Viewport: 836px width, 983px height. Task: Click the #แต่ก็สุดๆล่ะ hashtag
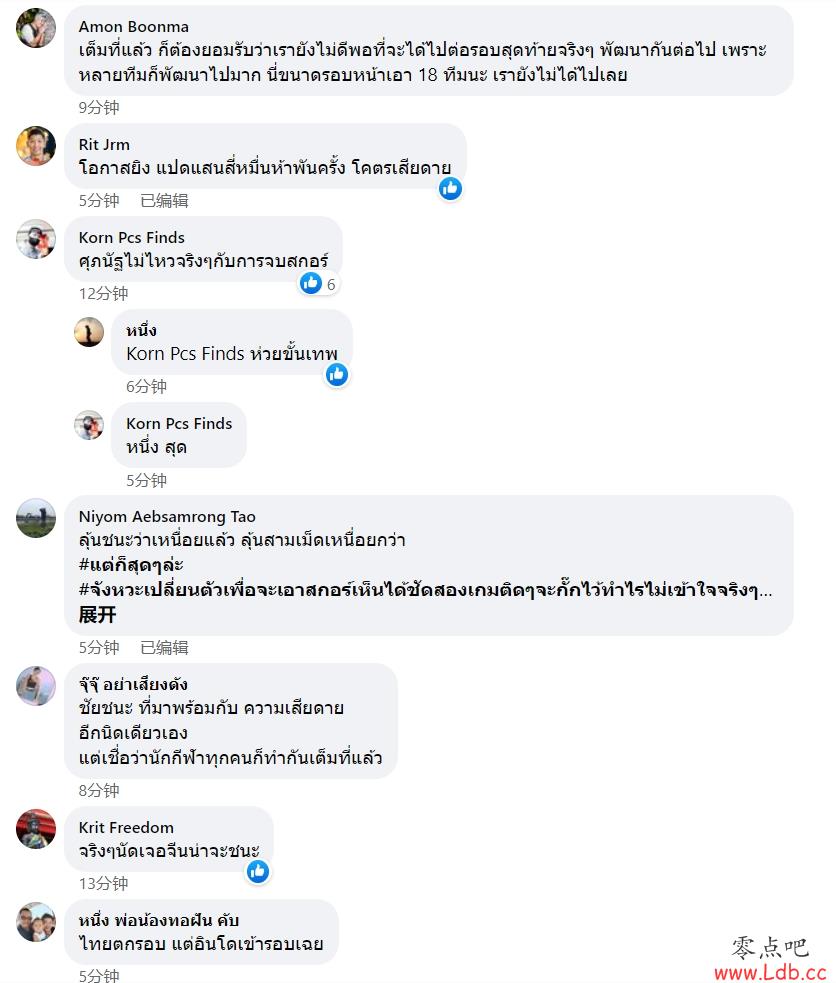131,565
